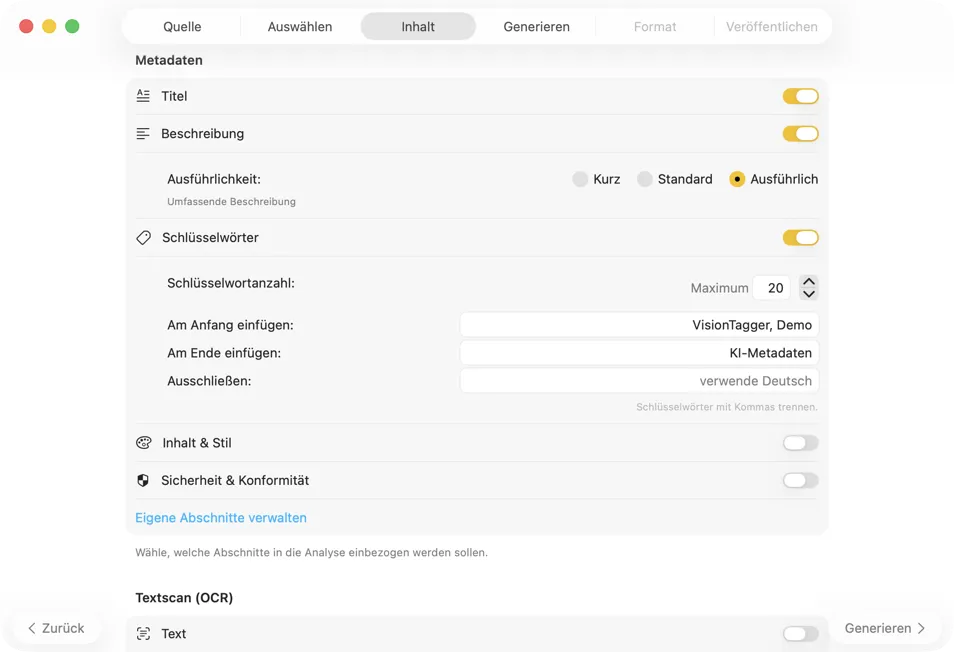Click the Sicherheit & Konformität shield icon

click(143, 481)
